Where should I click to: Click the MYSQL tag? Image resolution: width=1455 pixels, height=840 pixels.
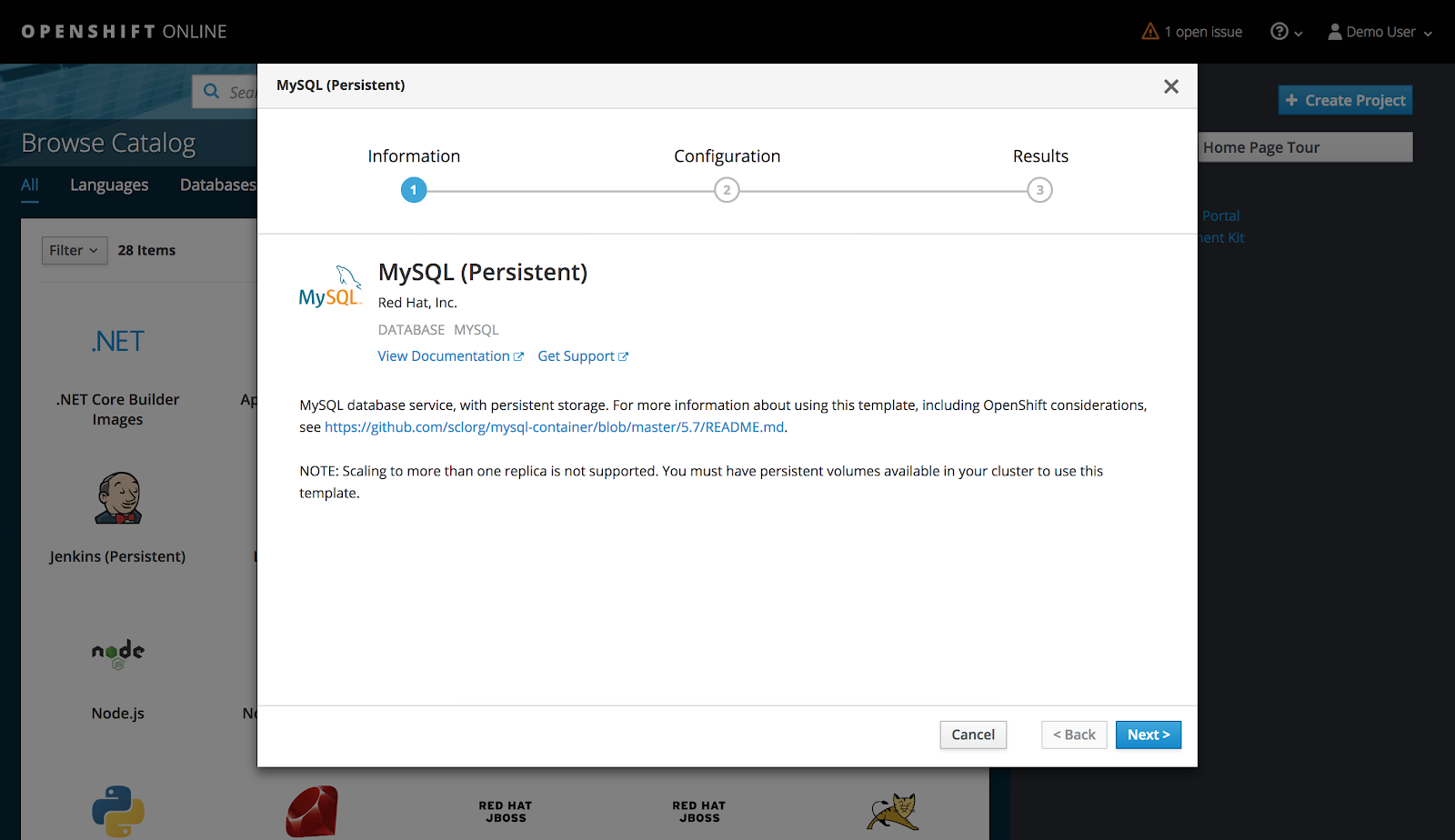[477, 330]
